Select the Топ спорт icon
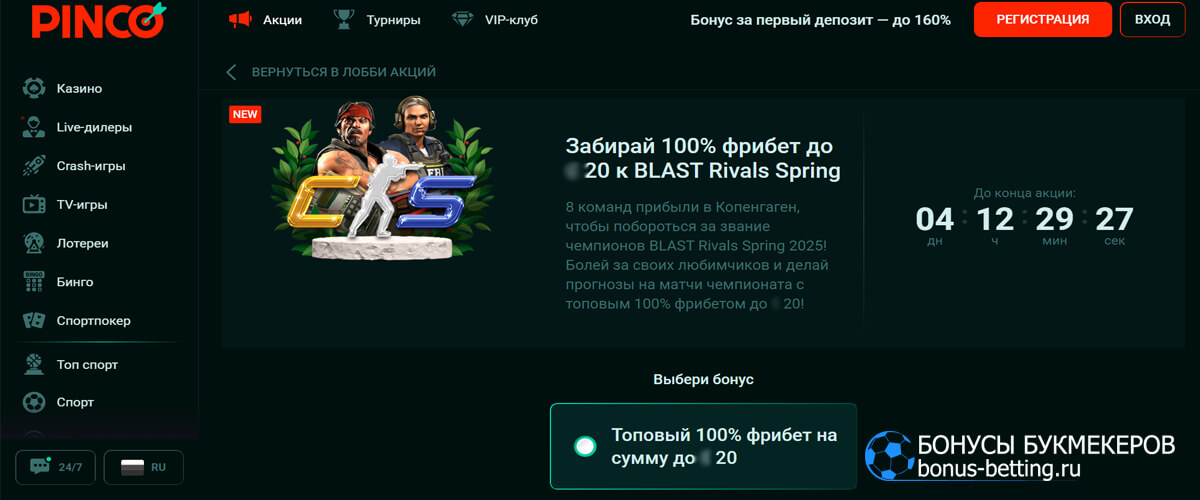 [x=34, y=364]
